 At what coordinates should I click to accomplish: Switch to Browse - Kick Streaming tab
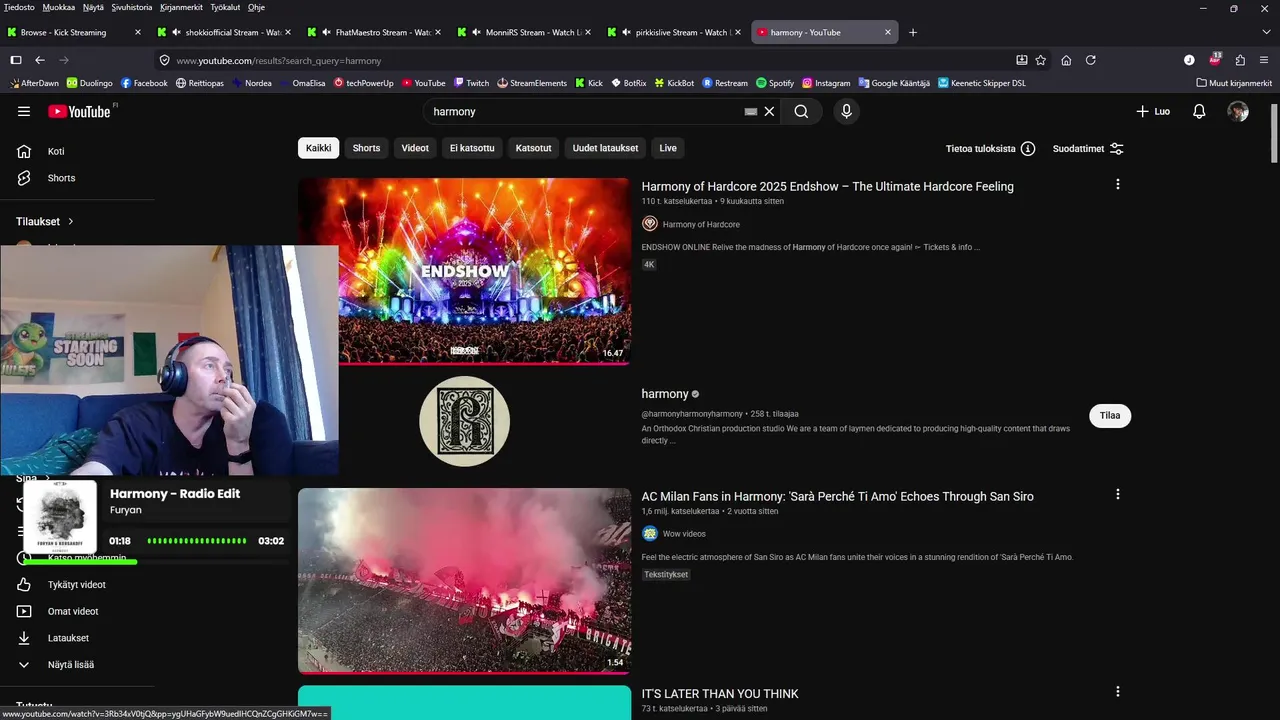click(x=74, y=32)
